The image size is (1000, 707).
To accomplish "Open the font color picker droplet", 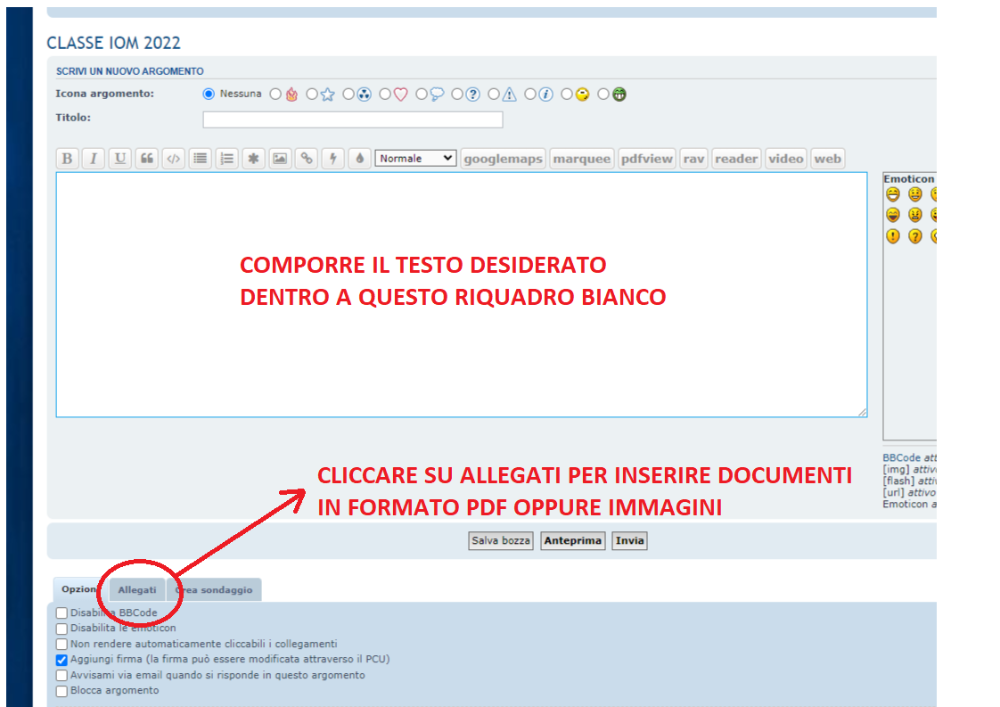I will [x=360, y=158].
